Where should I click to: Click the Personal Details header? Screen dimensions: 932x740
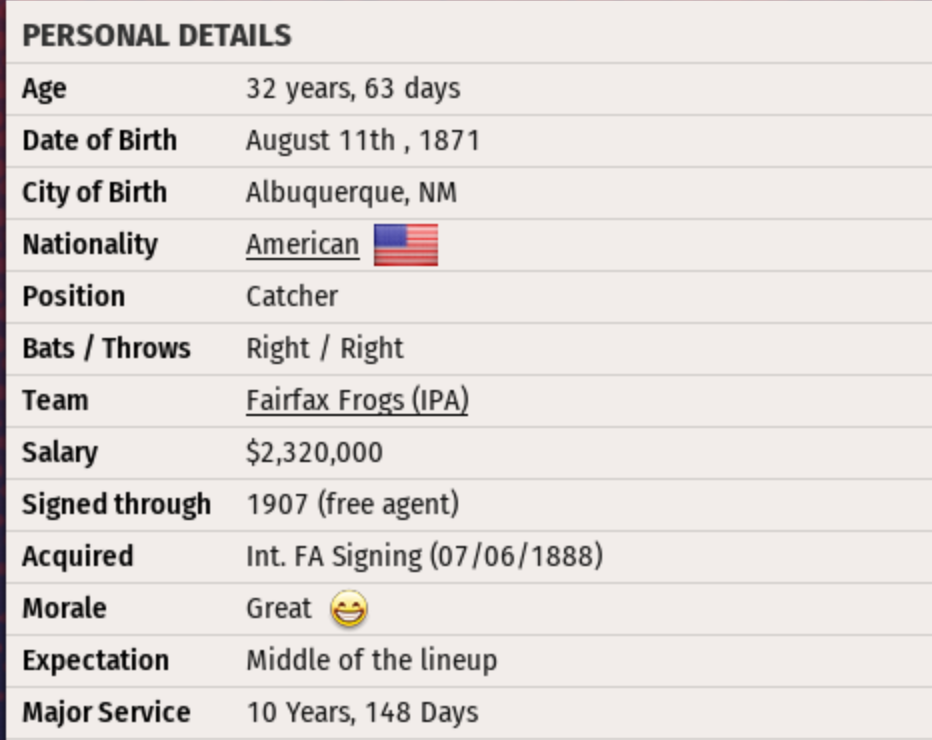157,36
